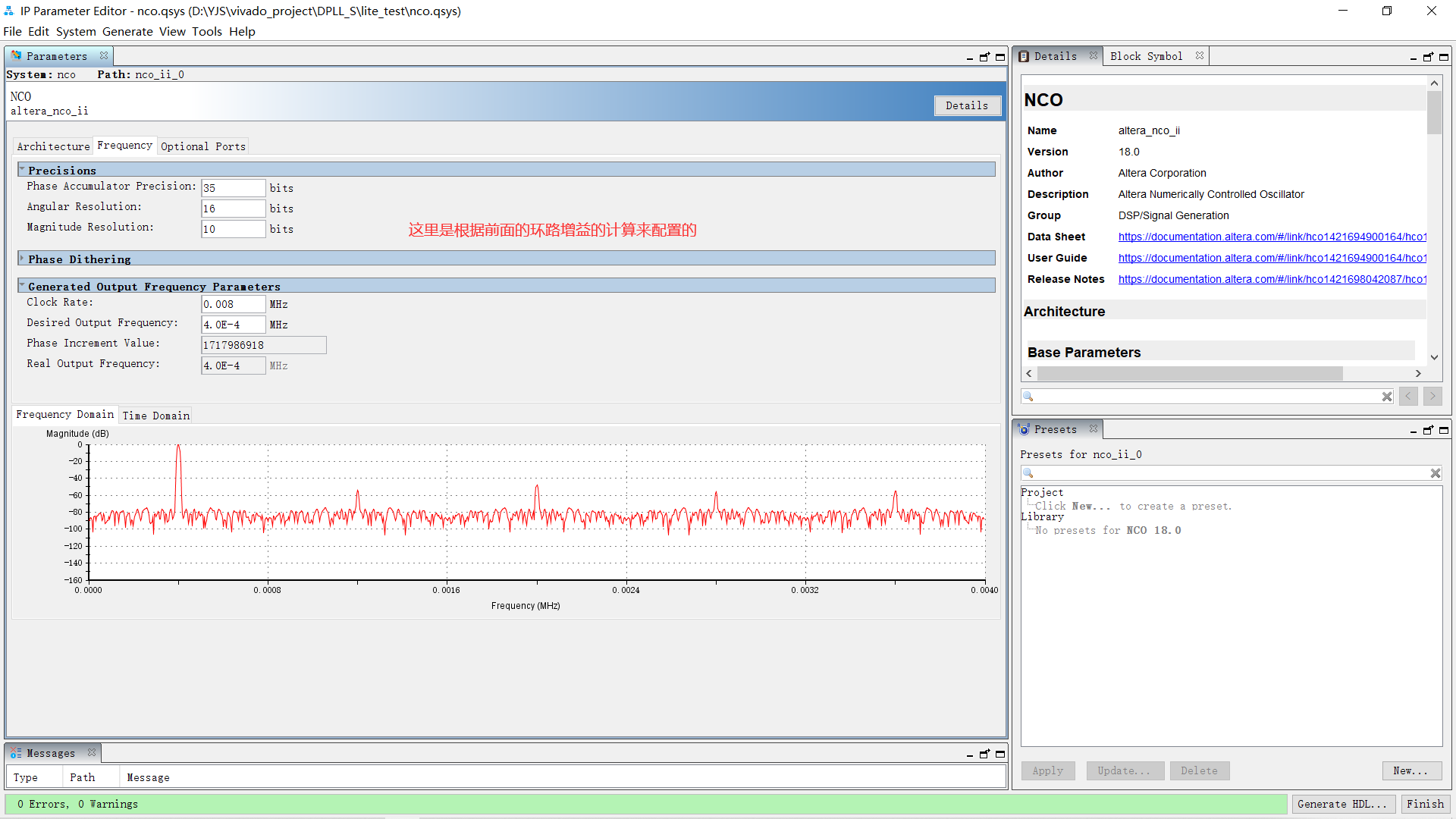Click the Parameters panel icon
The width and height of the screenshot is (1456, 819).
(x=15, y=55)
